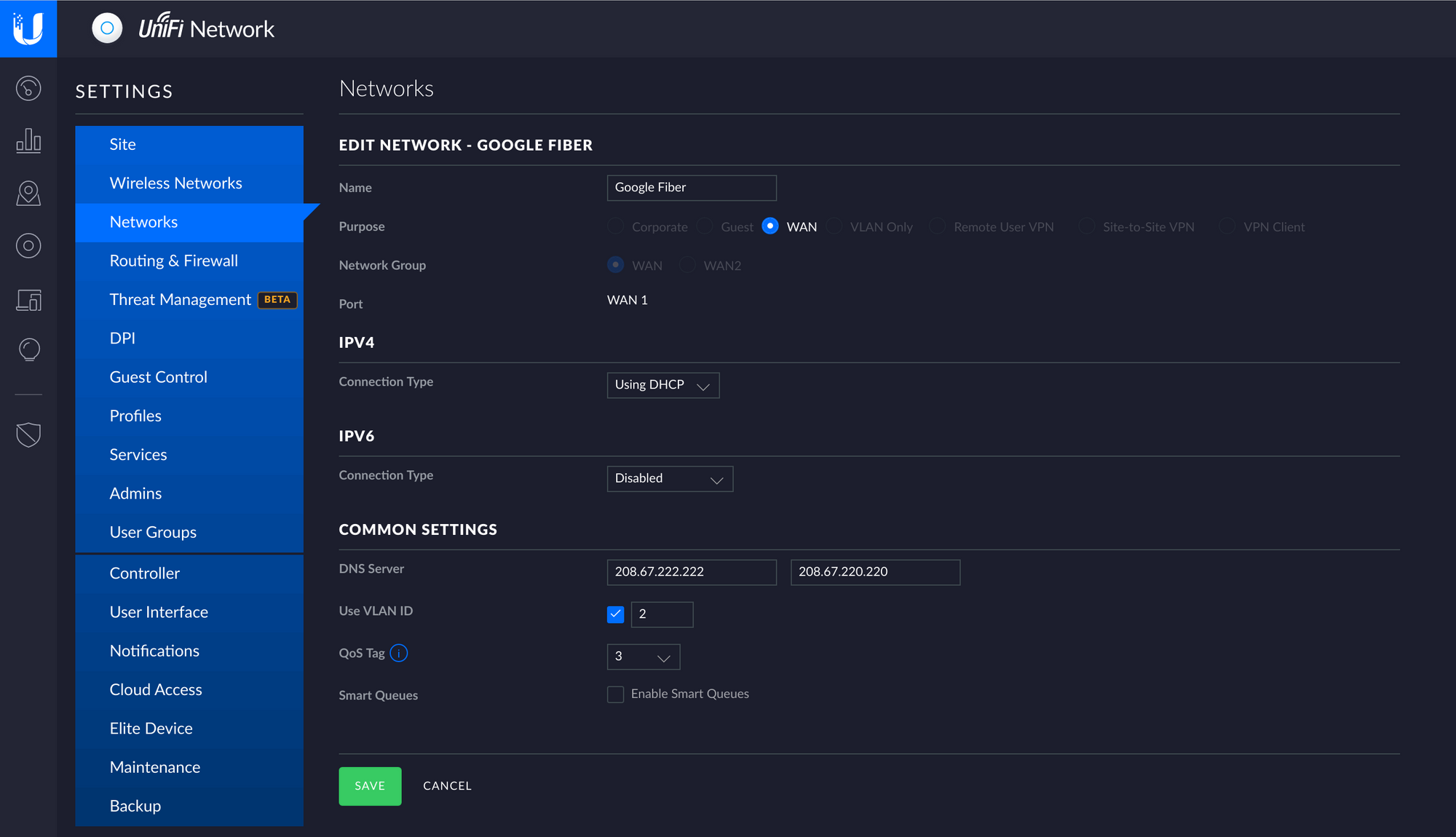1456x837 pixels.
Task: Open the Map pin icon
Action: [28, 194]
